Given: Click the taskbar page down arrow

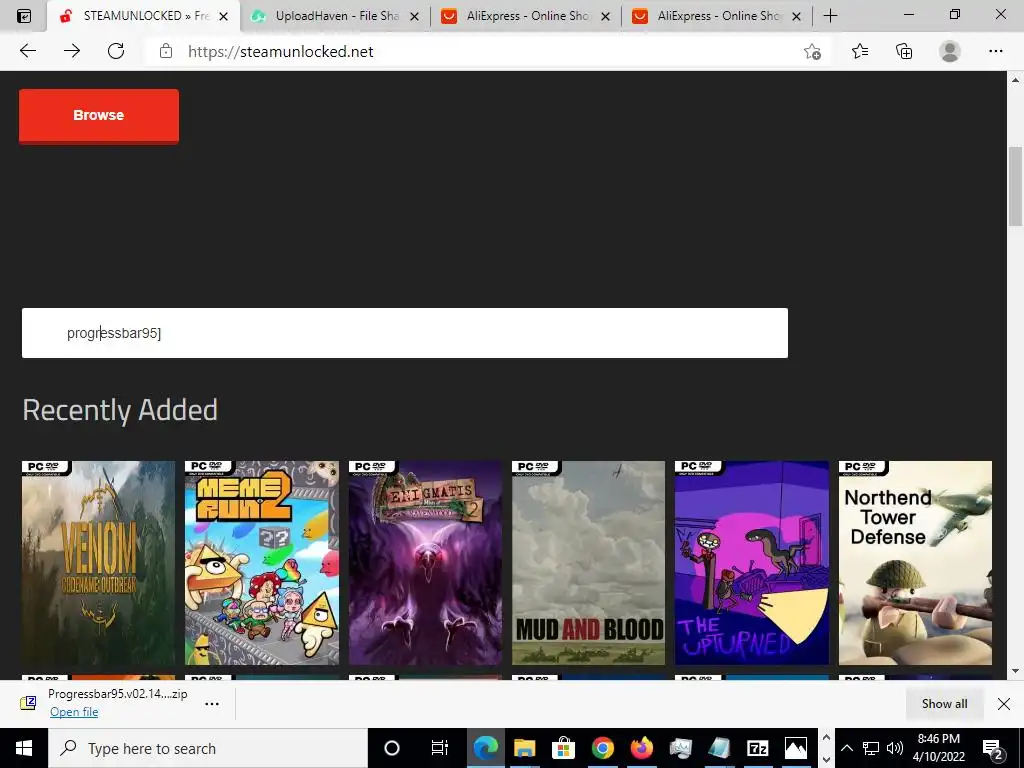Looking at the screenshot, I should click(x=826, y=760).
